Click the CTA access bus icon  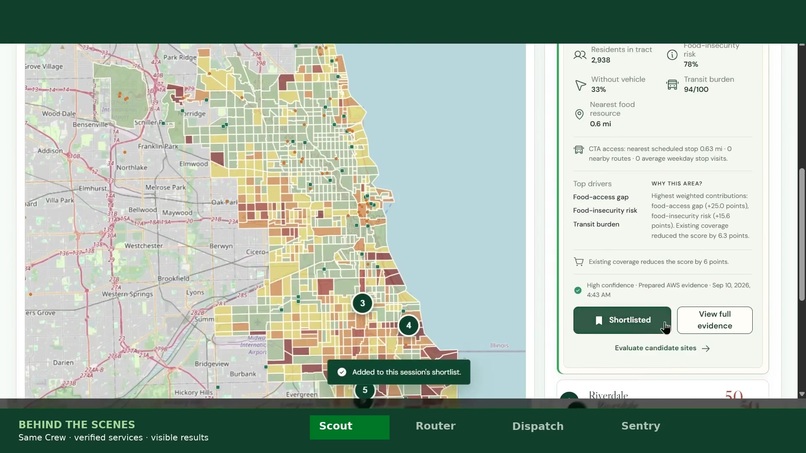(x=578, y=150)
